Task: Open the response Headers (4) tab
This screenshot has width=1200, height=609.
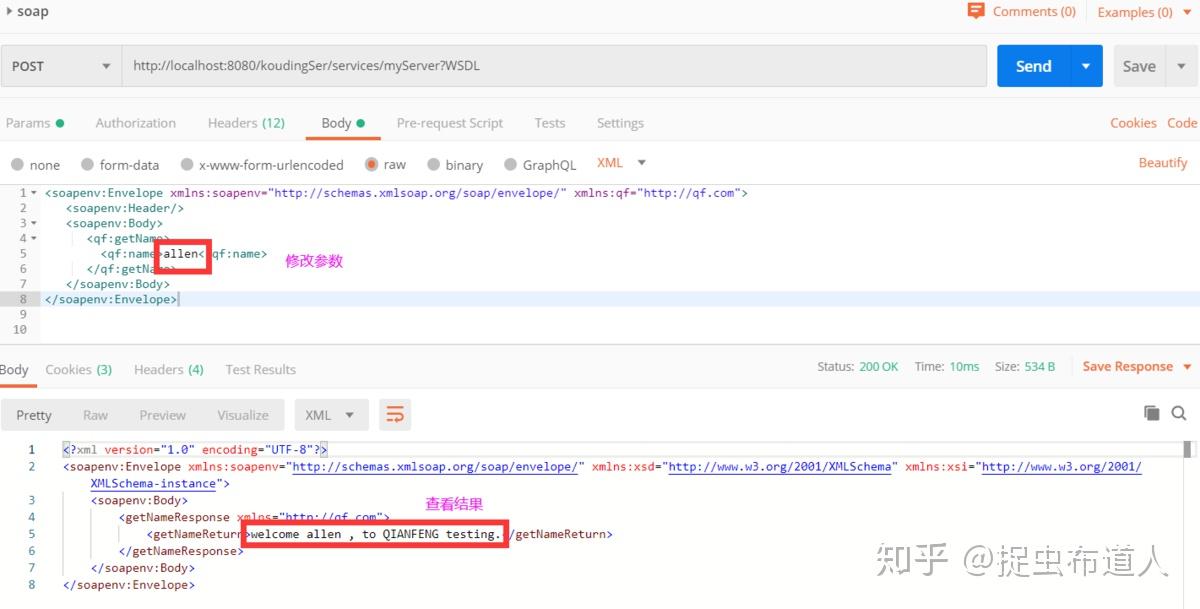Action: pos(168,369)
